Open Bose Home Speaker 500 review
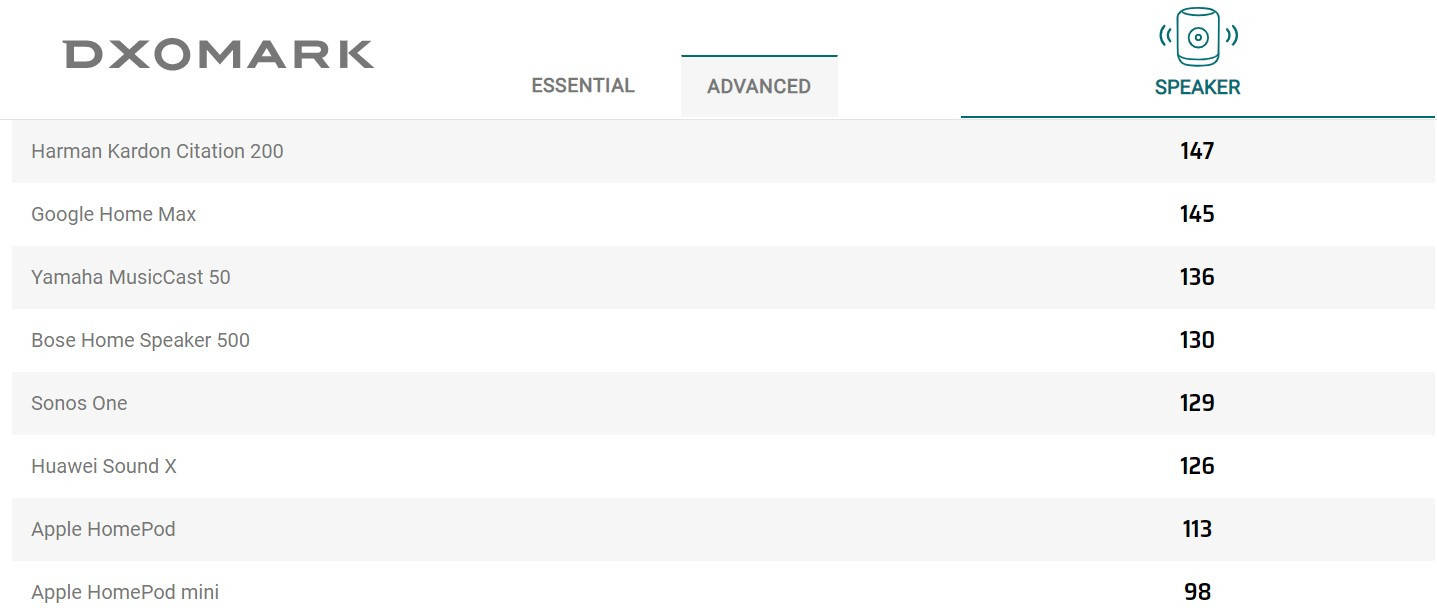This screenshot has height=613, width=1437. 140,340
